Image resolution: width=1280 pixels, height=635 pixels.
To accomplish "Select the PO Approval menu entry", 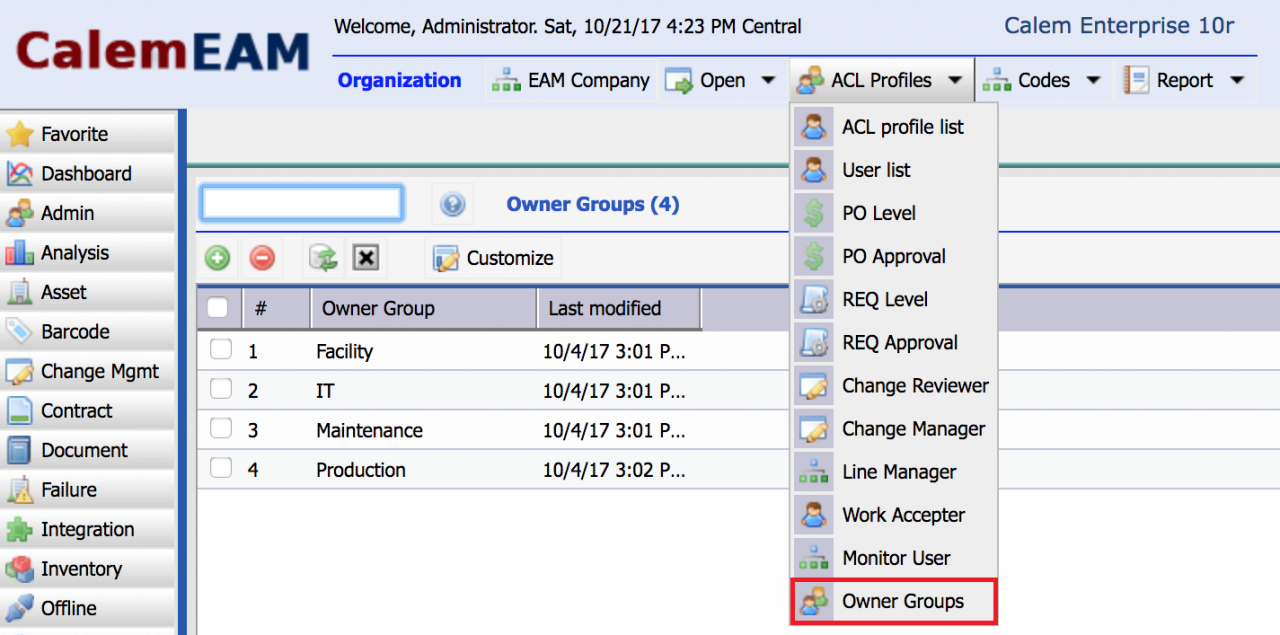I will (x=894, y=257).
